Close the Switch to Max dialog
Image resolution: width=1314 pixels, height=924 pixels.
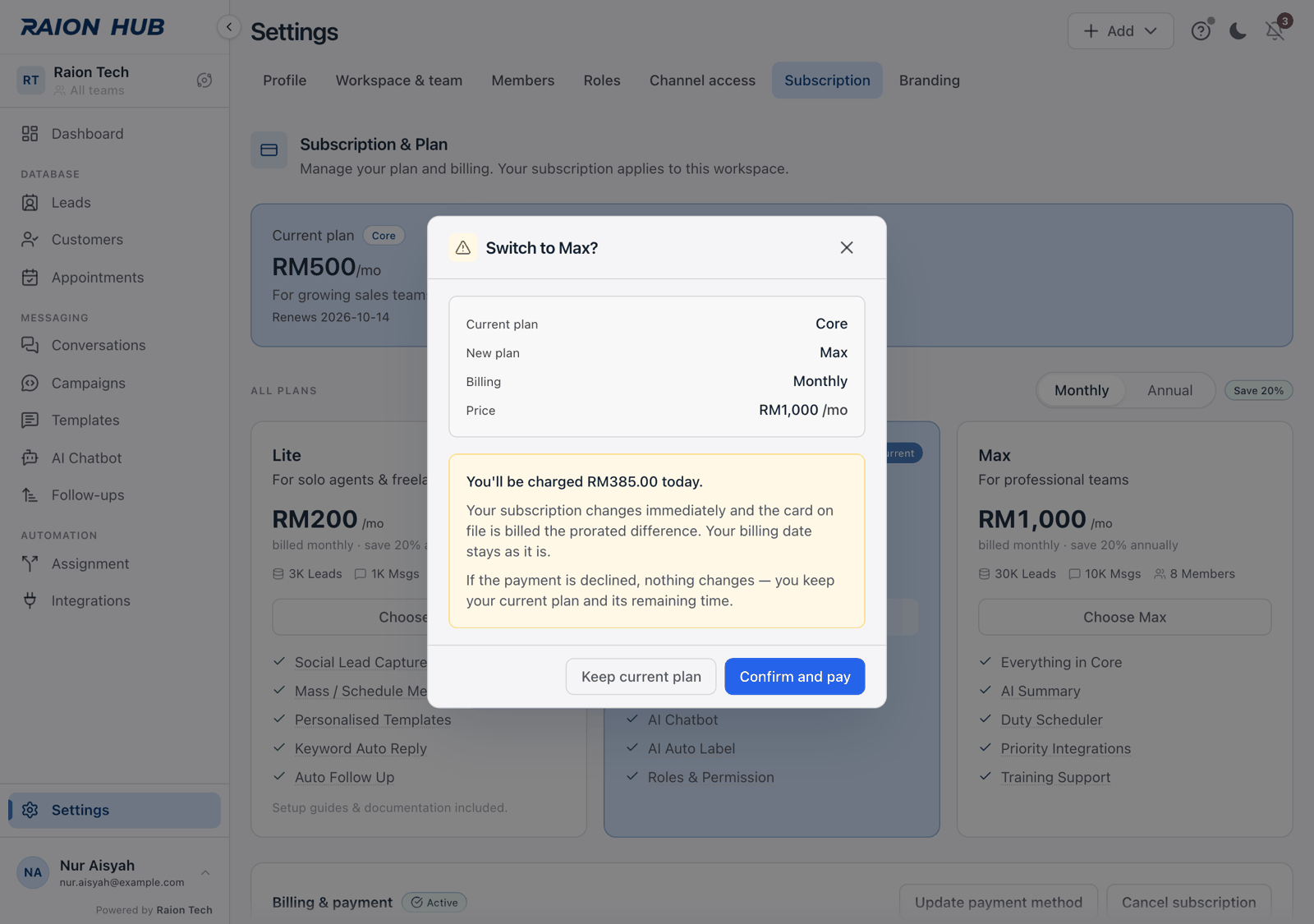(x=847, y=248)
